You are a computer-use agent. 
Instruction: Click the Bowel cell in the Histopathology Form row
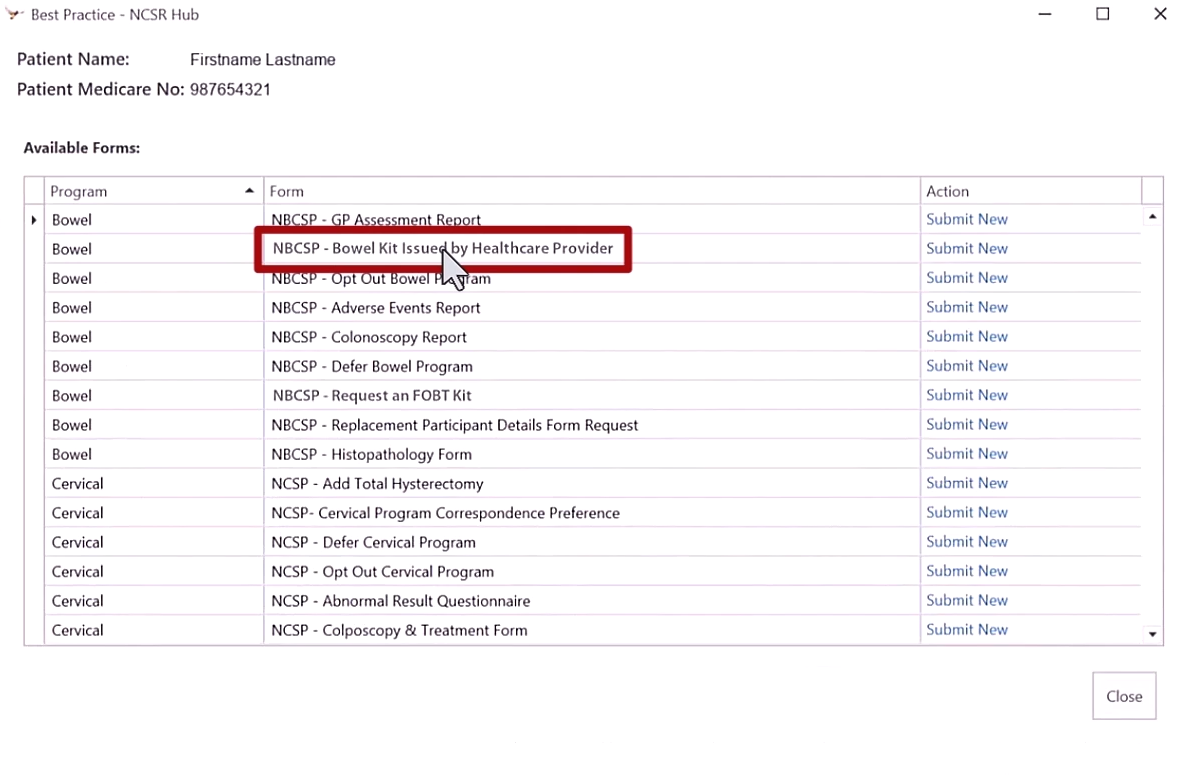[x=153, y=454]
